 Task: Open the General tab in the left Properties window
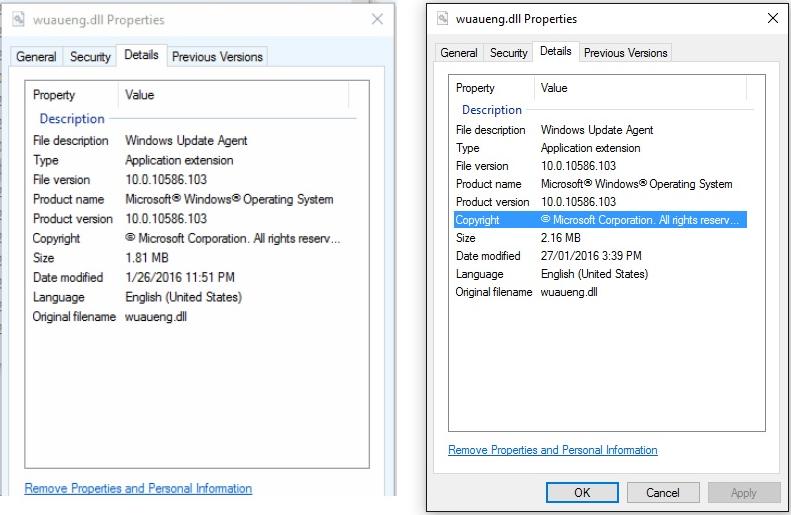click(x=36, y=56)
